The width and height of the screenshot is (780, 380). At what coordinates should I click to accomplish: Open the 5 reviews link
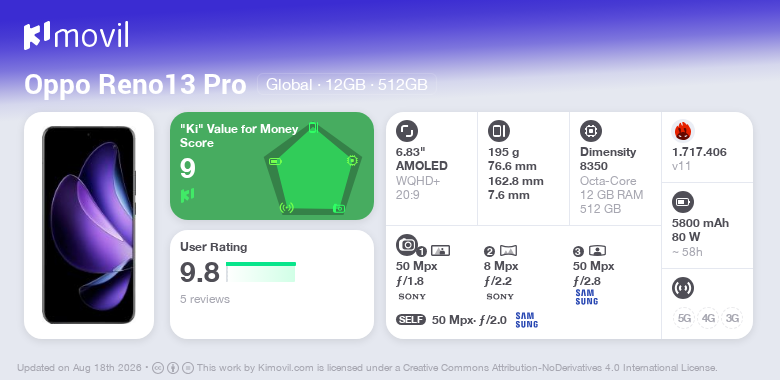tap(205, 299)
